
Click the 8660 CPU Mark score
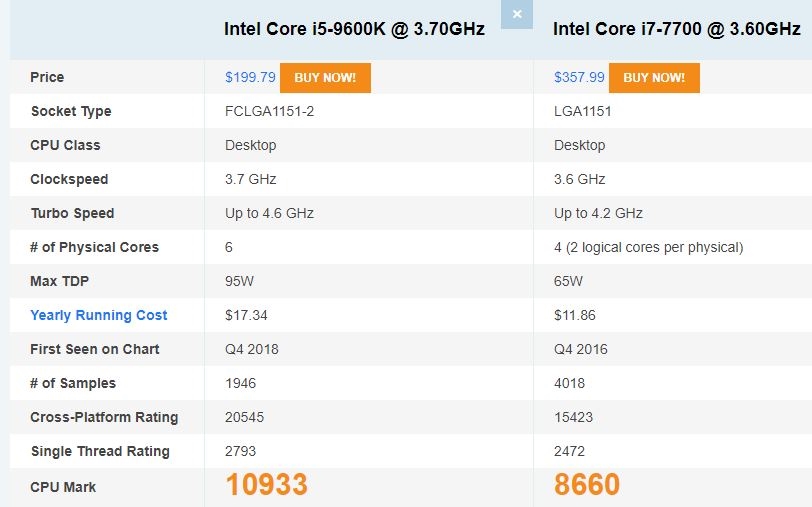click(x=587, y=485)
